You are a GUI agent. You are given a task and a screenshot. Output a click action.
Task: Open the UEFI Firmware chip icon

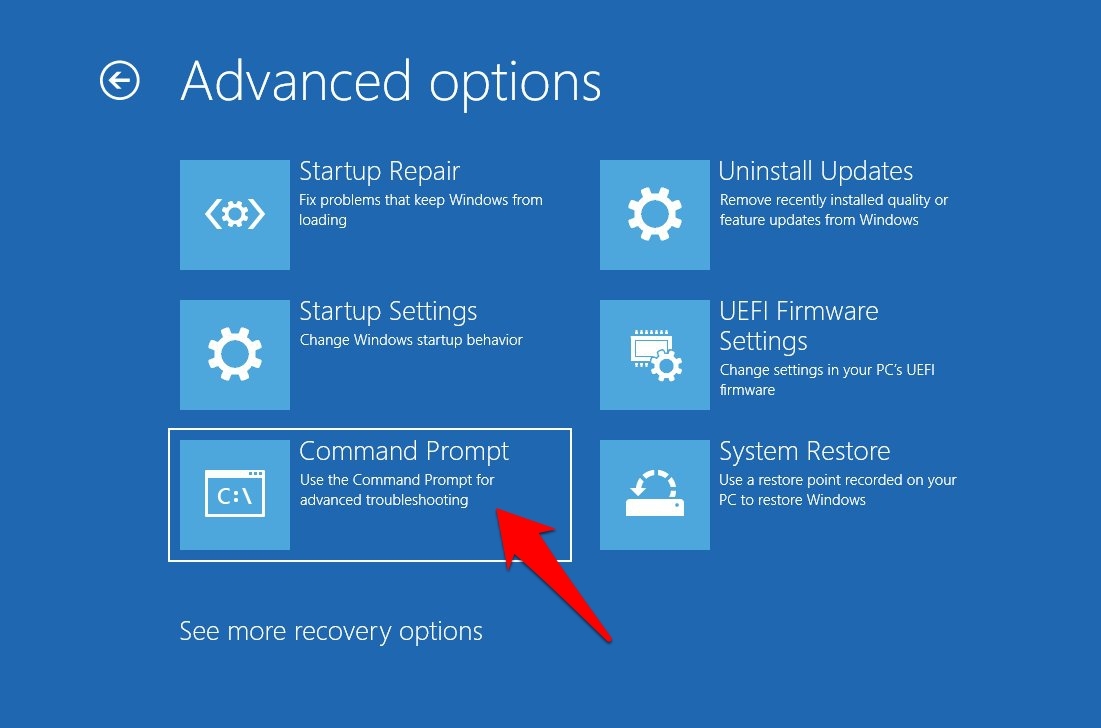[x=654, y=355]
